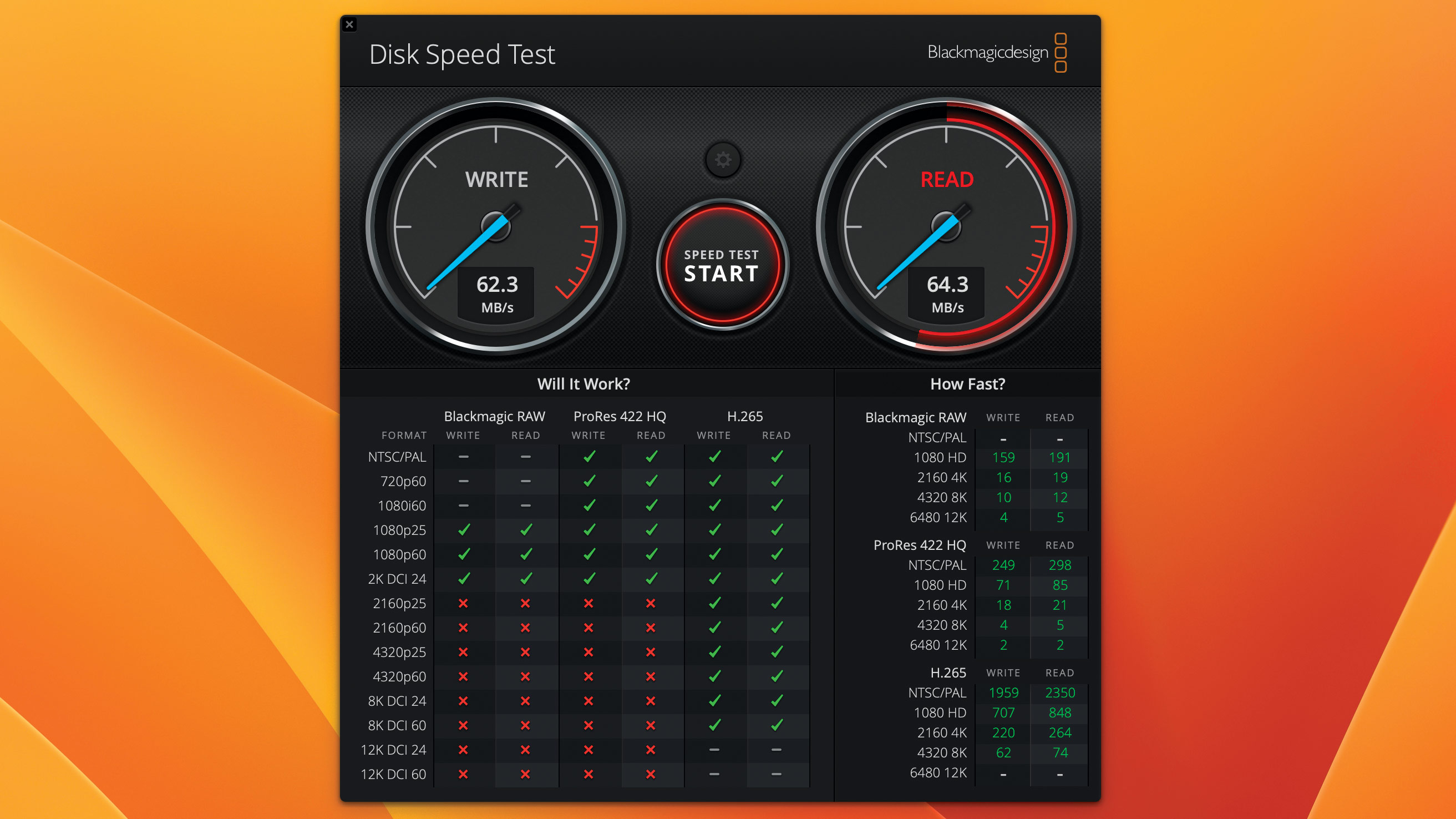
Task: Click ProRes 422 HQ NTSC/PAL write value 249
Action: coord(1003,565)
